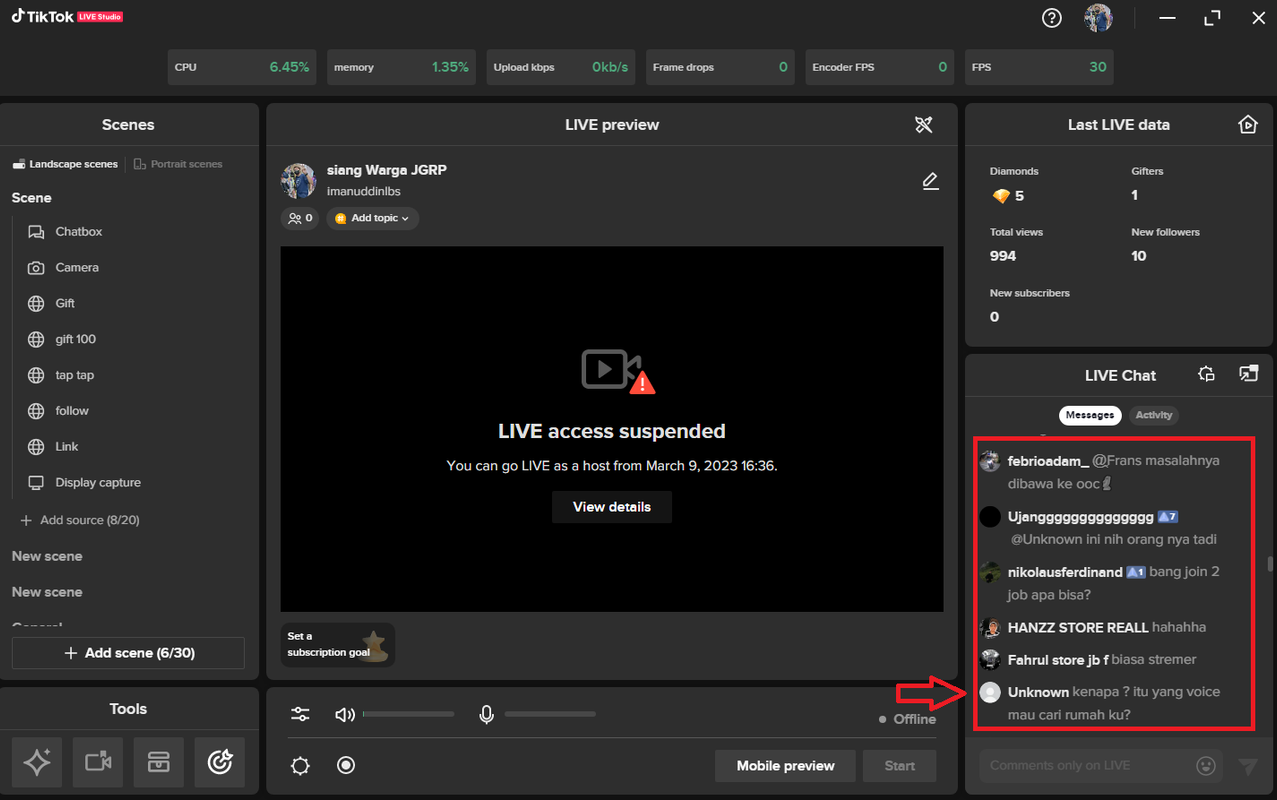The height and width of the screenshot is (800, 1277).
Task: Adjust the speaker volume slider
Action: tap(408, 714)
